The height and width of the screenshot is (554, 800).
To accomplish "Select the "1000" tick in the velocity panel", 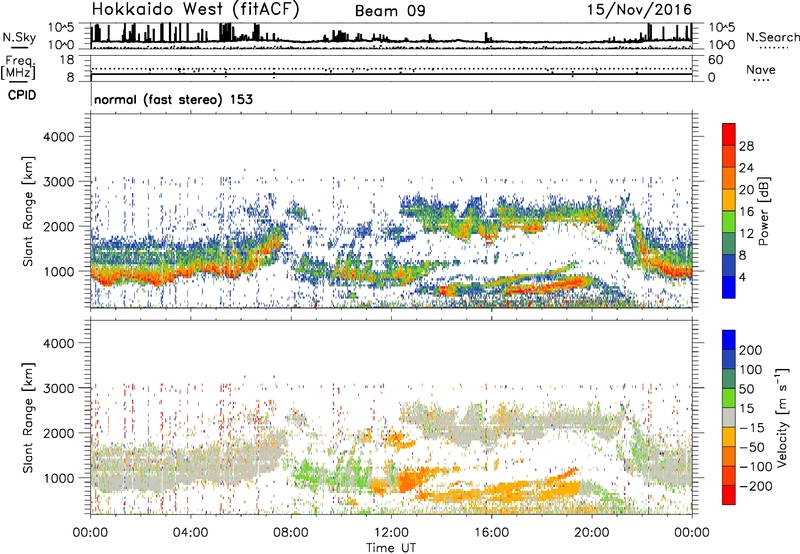I will (x=59, y=478).
